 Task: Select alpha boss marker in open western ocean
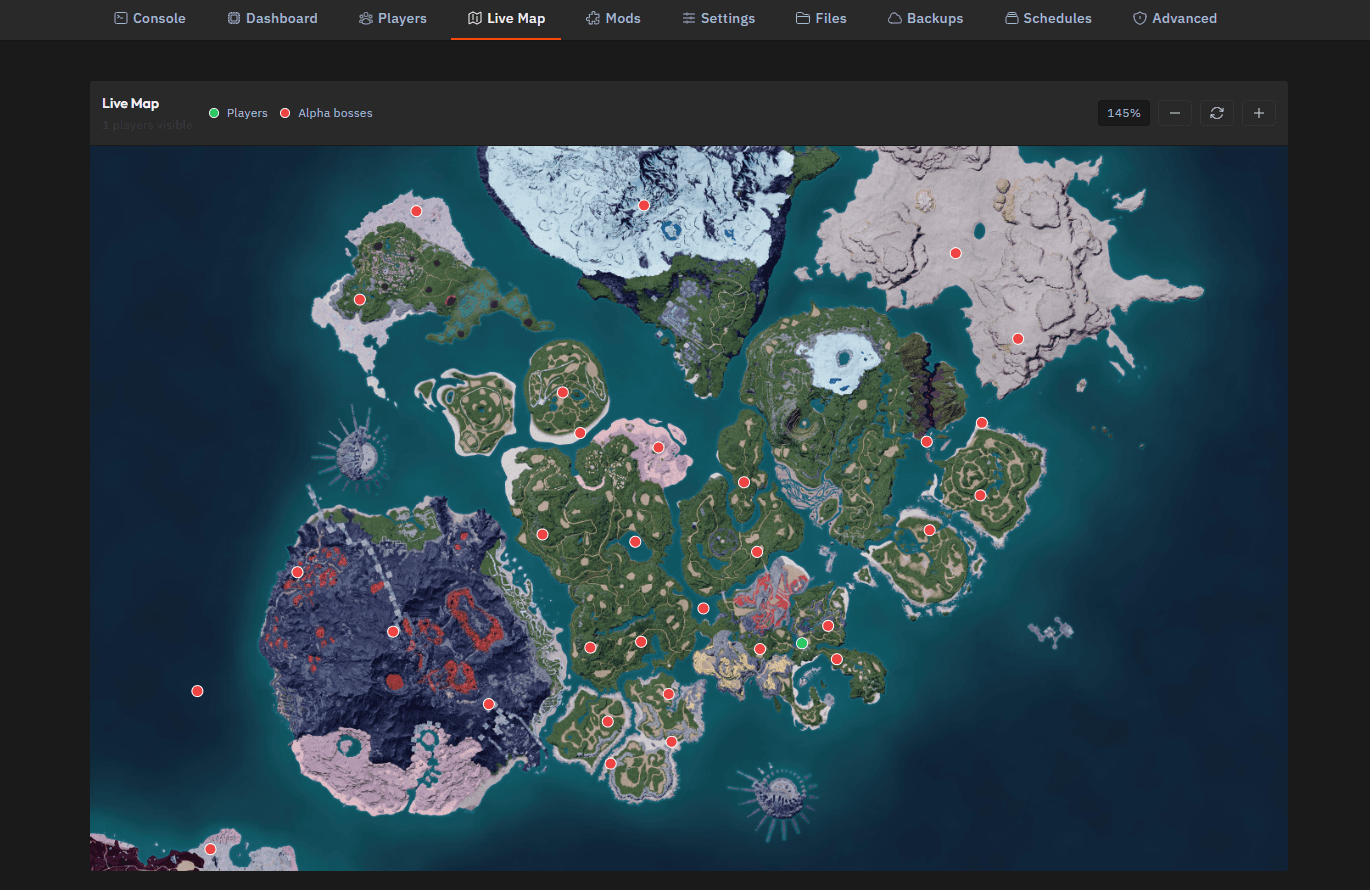coord(197,691)
